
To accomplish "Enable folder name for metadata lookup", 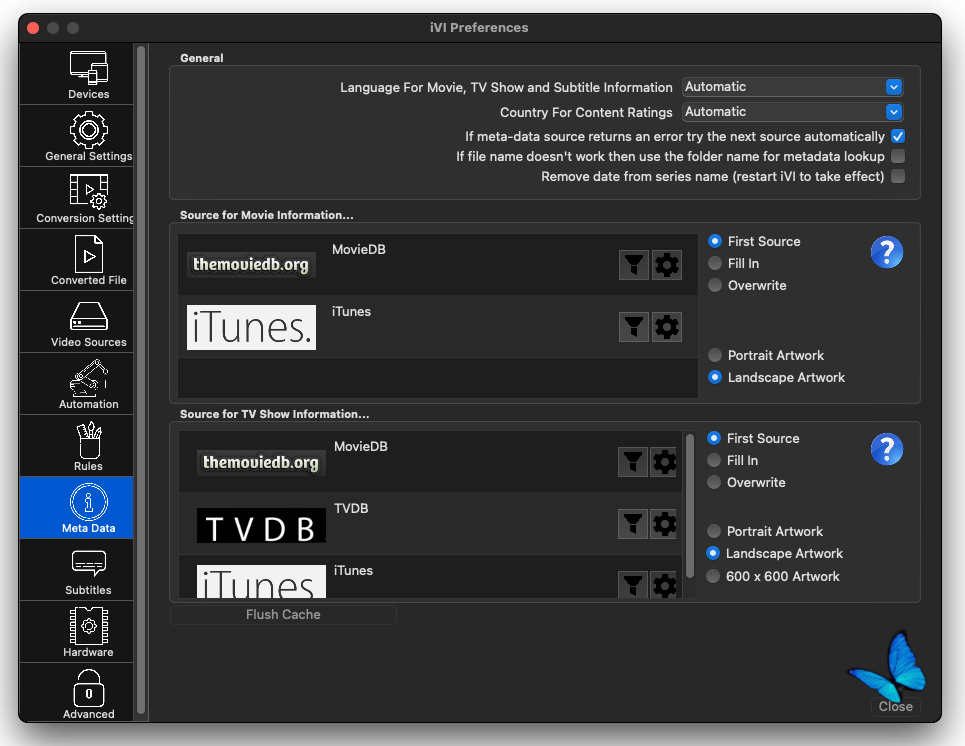I will 898,157.
